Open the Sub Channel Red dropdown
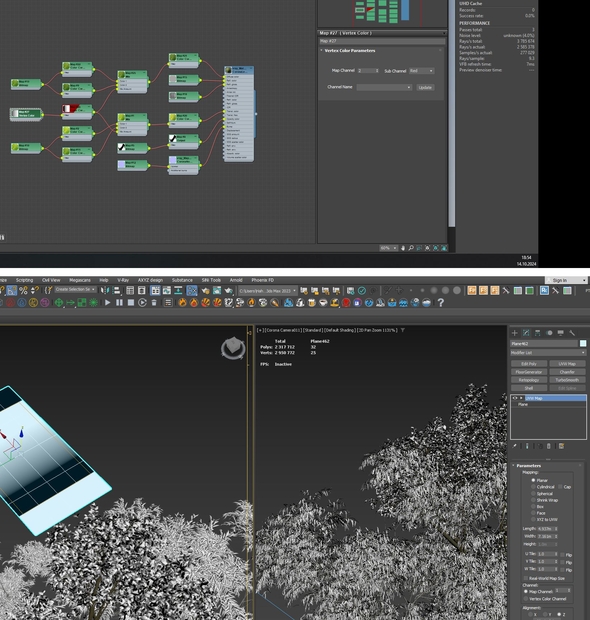 422,71
